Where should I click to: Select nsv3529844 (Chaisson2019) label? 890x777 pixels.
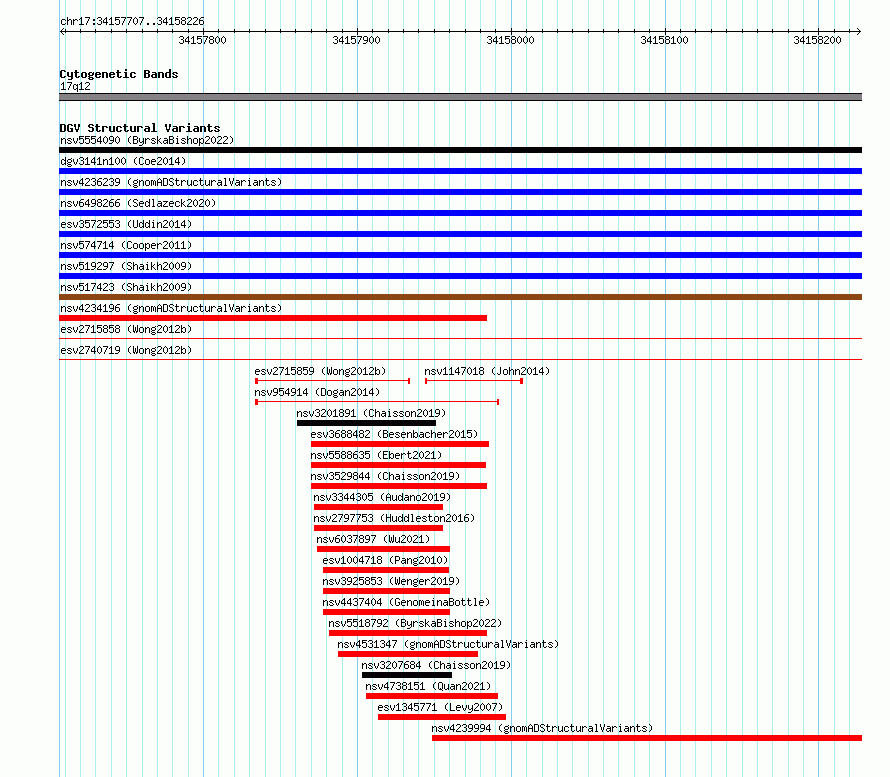coord(385,476)
